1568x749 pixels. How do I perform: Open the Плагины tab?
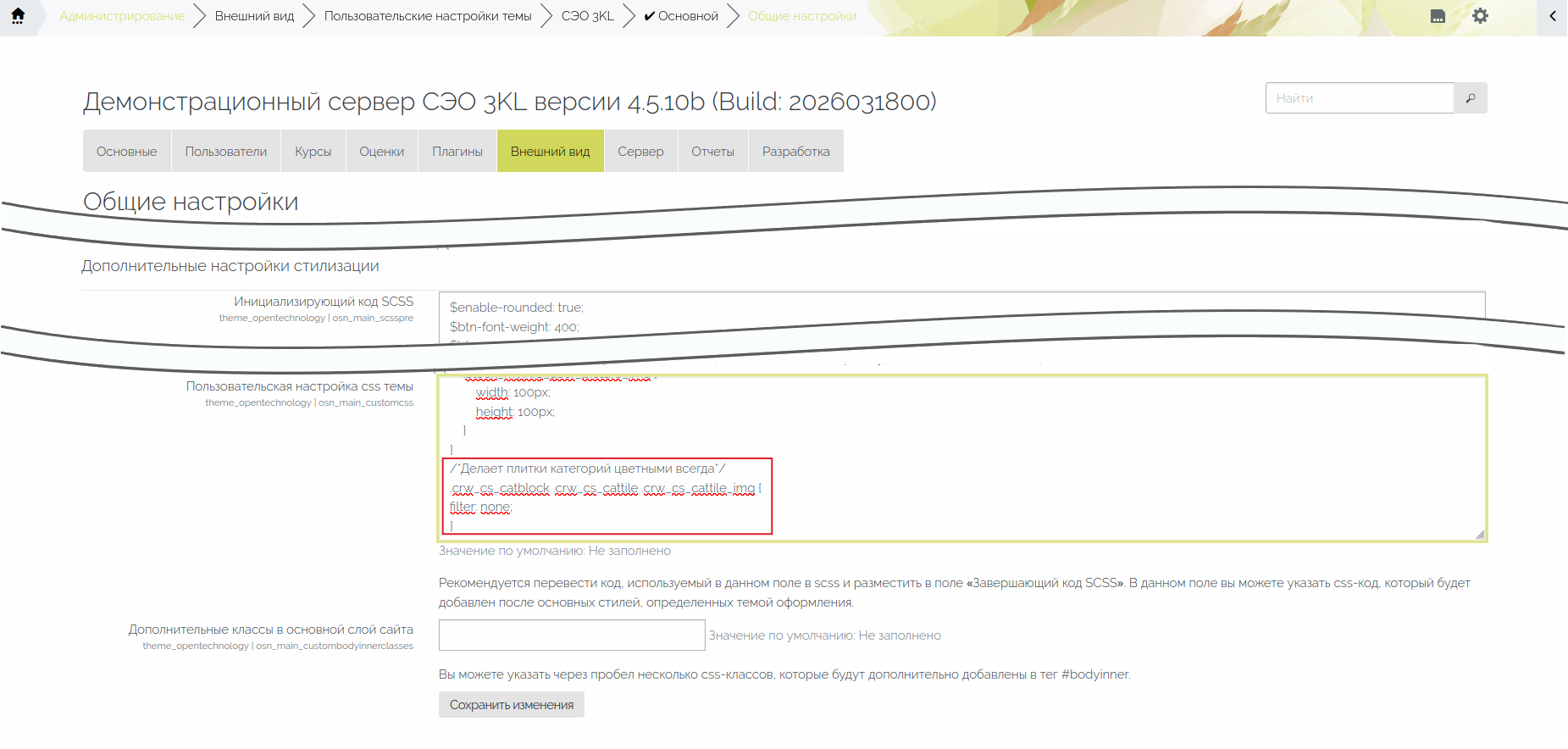pos(457,152)
